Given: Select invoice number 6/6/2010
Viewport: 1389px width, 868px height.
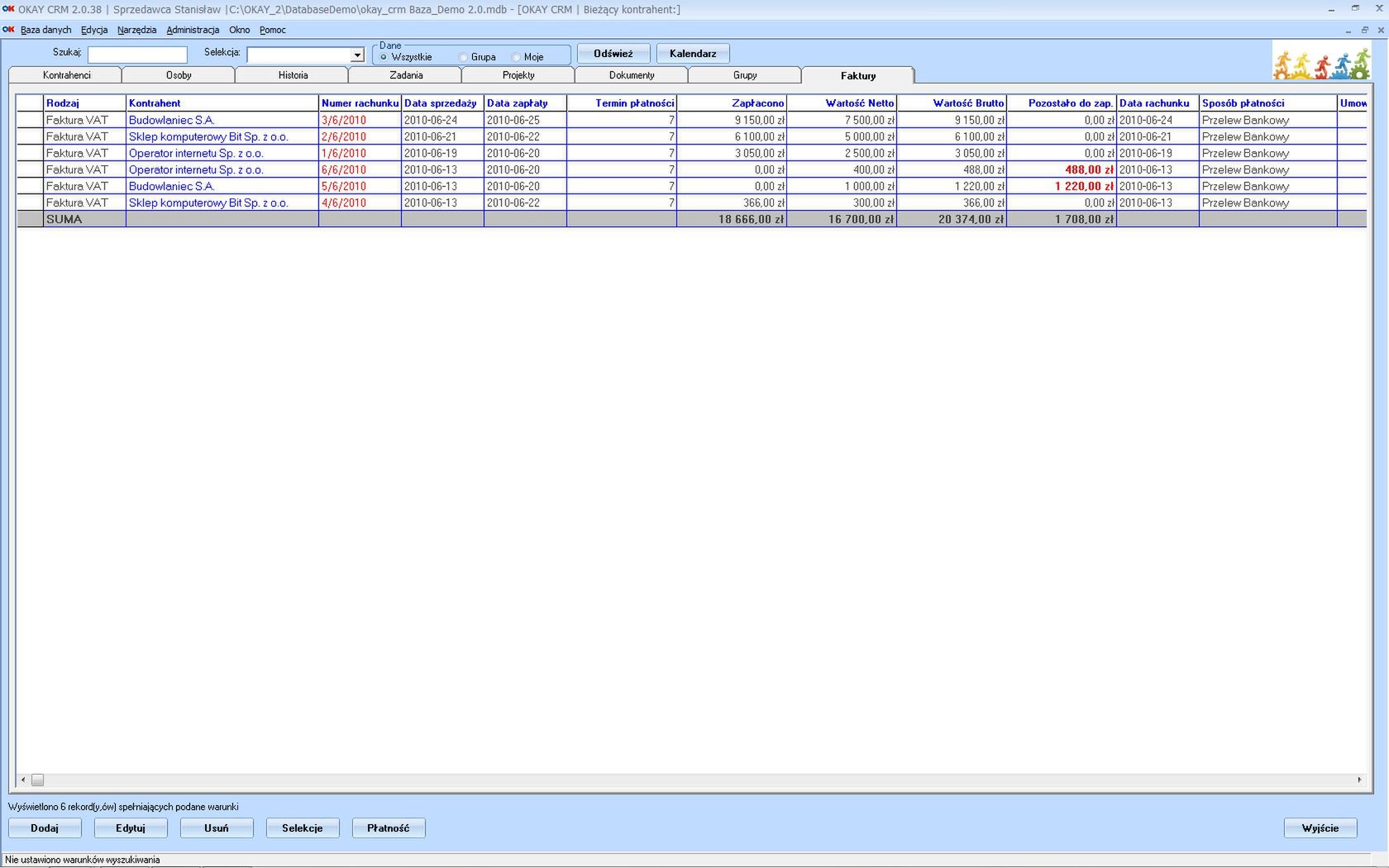Looking at the screenshot, I should click(x=360, y=169).
